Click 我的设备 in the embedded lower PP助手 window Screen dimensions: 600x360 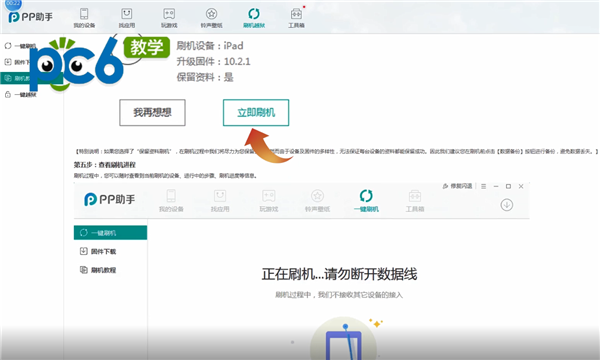[171, 201]
